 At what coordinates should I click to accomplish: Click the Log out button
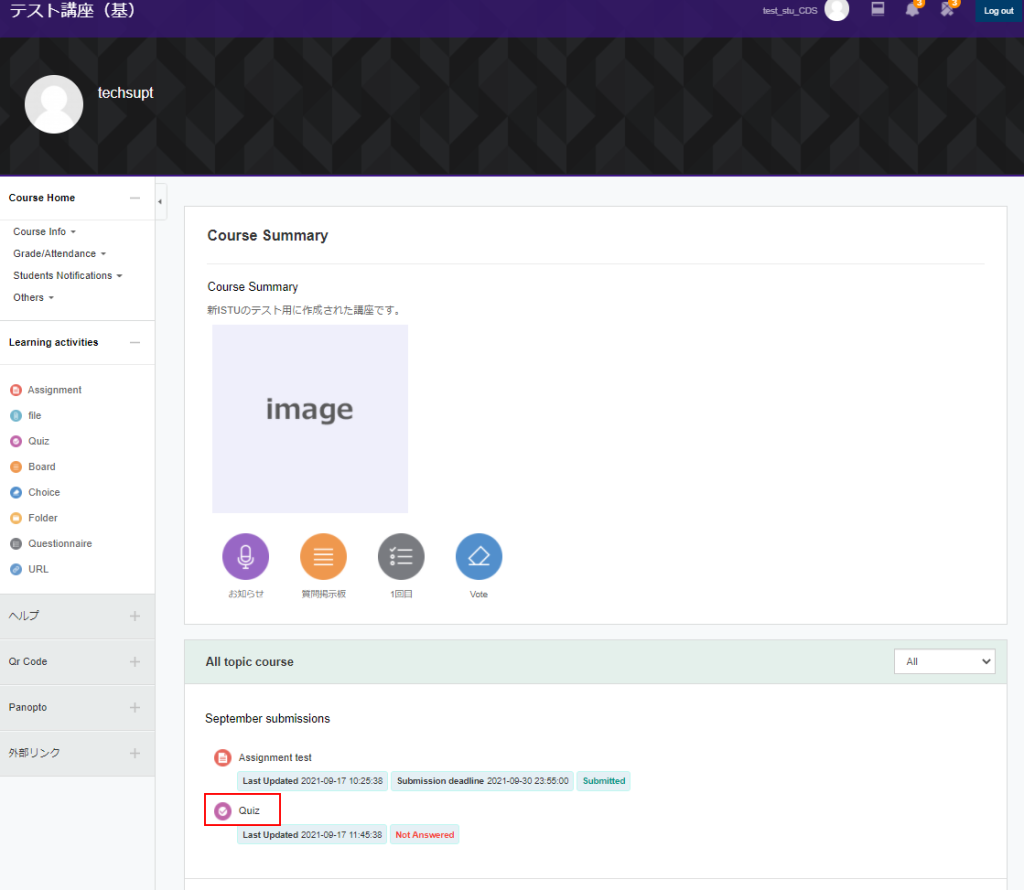coord(998,11)
